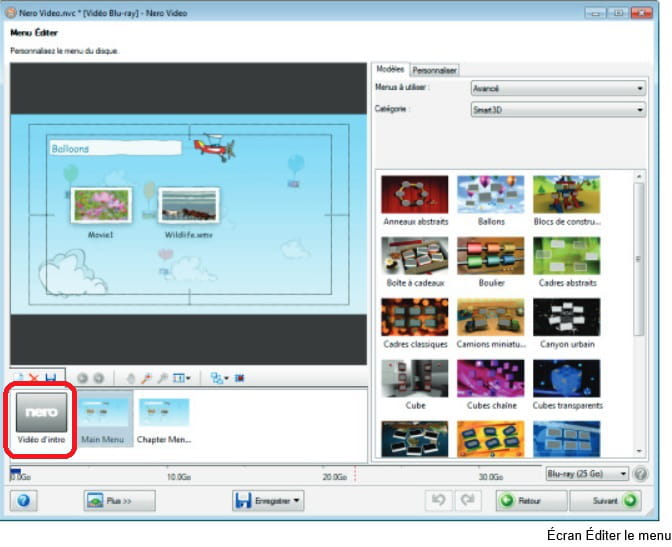Click the first grey round arrow icon
Image resolution: width=672 pixels, height=547 pixels.
pos(82,378)
